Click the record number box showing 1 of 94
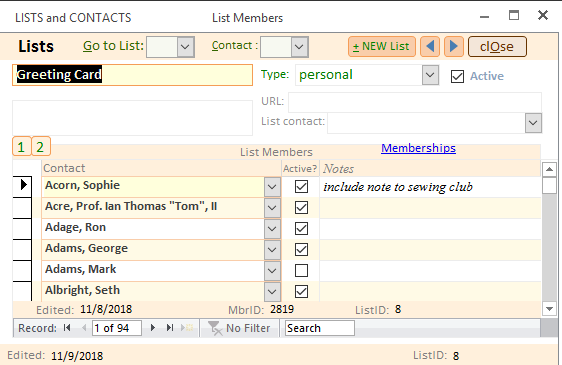This screenshot has height=365, width=562. coord(117,328)
